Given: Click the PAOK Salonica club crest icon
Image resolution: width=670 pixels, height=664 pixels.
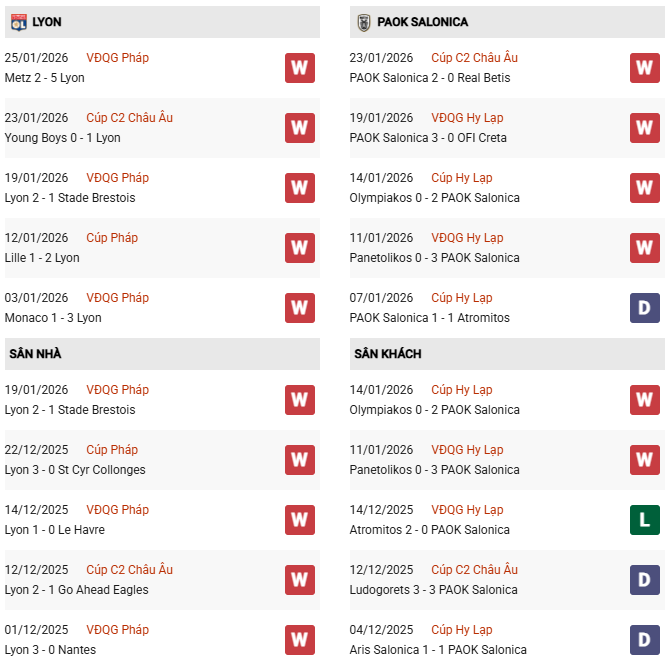Looking at the screenshot, I should coord(363,22).
